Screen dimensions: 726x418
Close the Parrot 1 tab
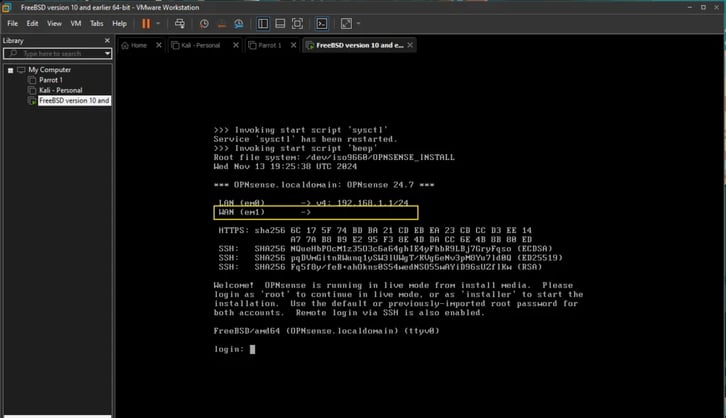click(x=293, y=45)
